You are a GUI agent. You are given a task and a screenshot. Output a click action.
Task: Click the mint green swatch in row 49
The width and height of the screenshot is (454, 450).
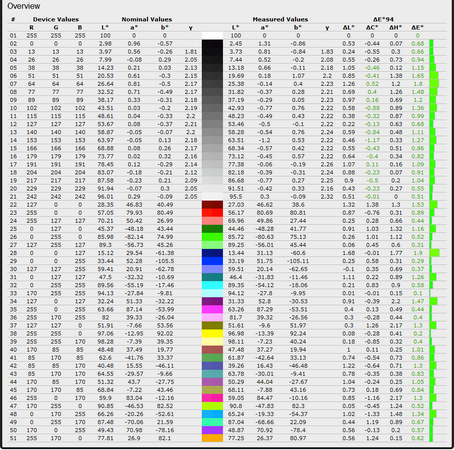[212, 422]
